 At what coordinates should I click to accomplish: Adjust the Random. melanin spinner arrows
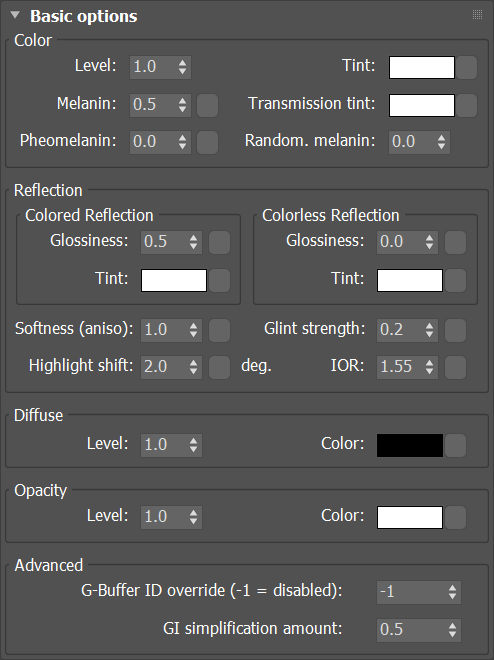441,142
